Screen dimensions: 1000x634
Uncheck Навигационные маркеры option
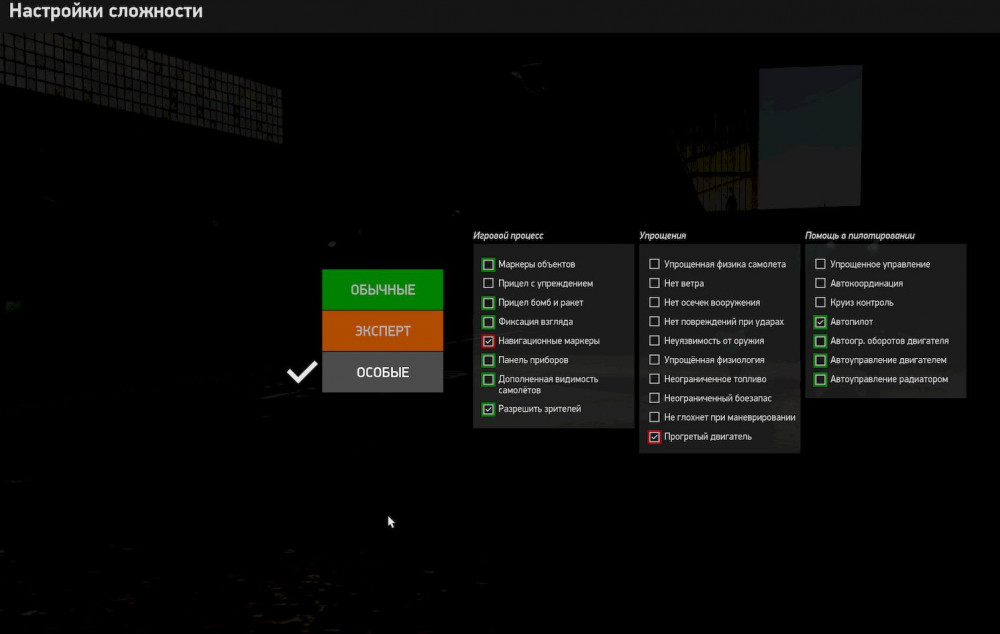coord(488,341)
